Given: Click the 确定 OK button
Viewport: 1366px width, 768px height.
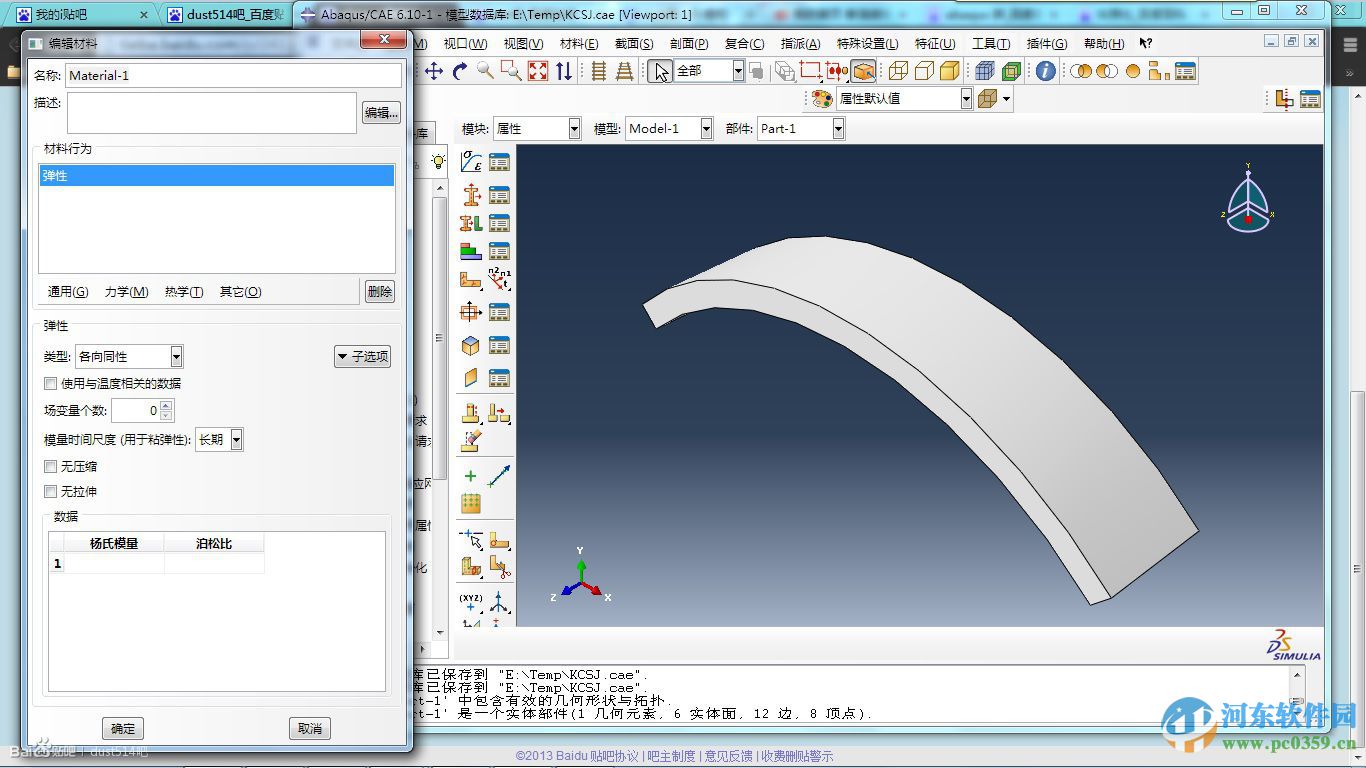Looking at the screenshot, I should [x=123, y=728].
